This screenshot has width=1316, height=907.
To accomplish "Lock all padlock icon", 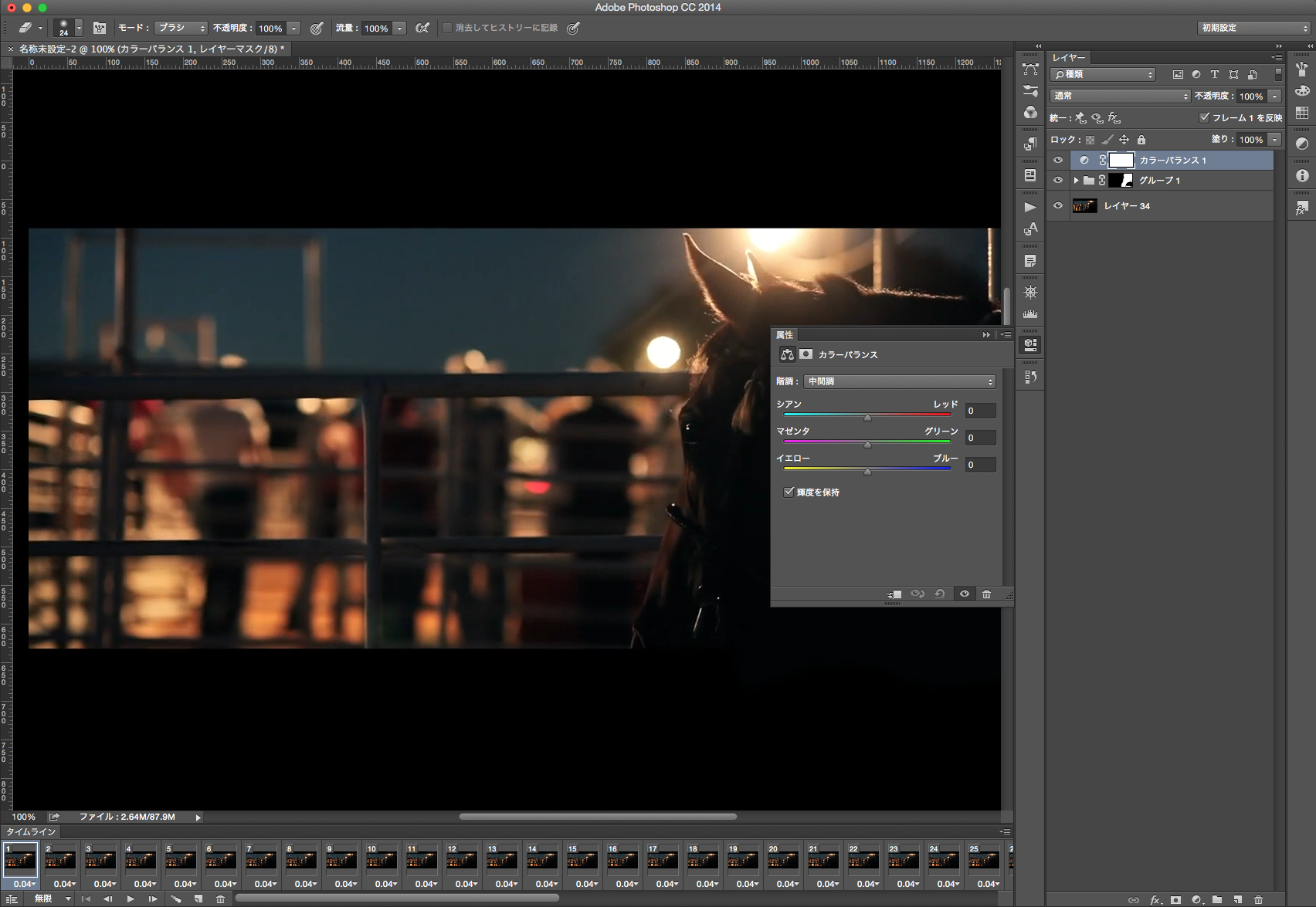I will [1141, 140].
